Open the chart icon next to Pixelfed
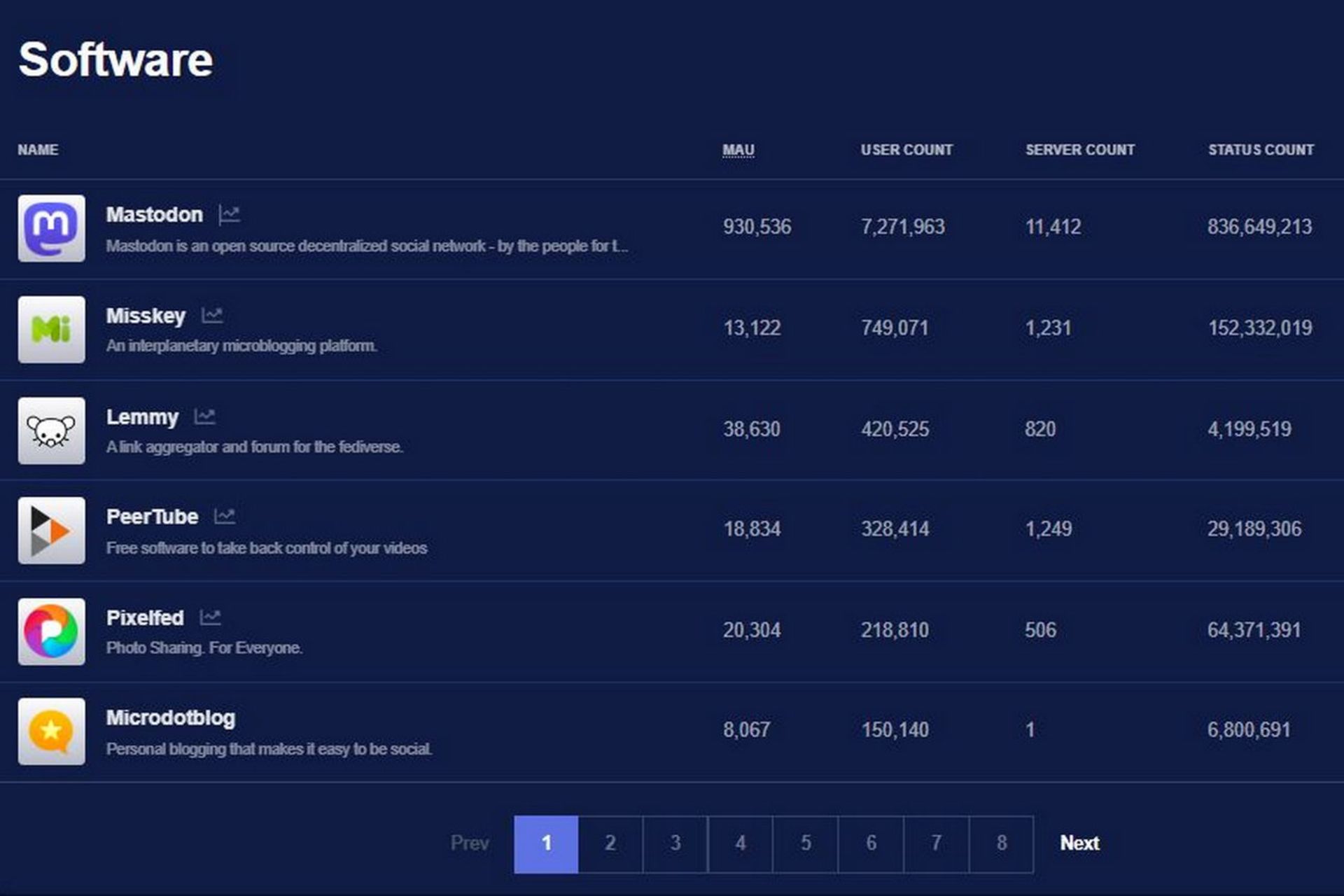The height and width of the screenshot is (896, 1344). coord(210,617)
